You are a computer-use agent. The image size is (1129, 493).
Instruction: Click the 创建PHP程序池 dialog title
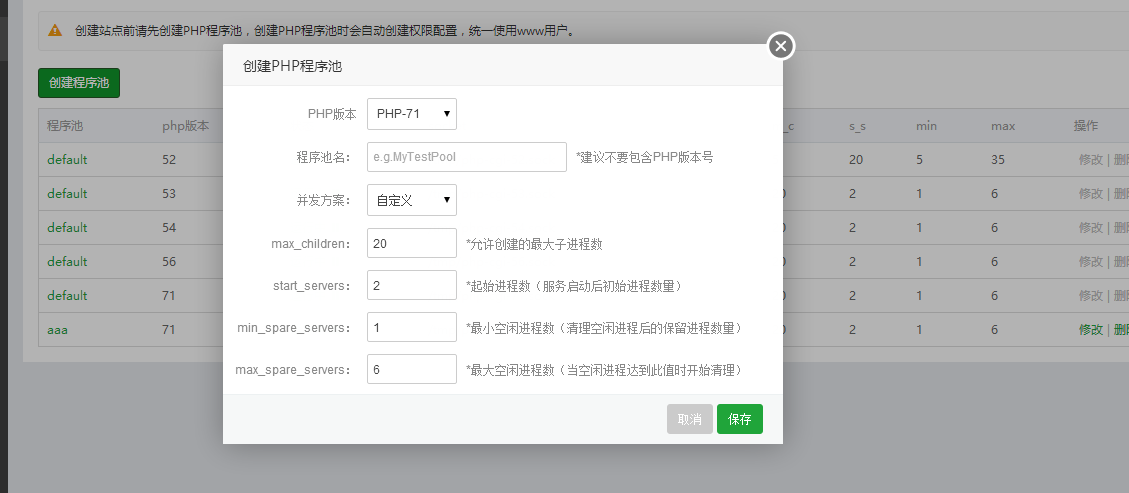pos(292,66)
